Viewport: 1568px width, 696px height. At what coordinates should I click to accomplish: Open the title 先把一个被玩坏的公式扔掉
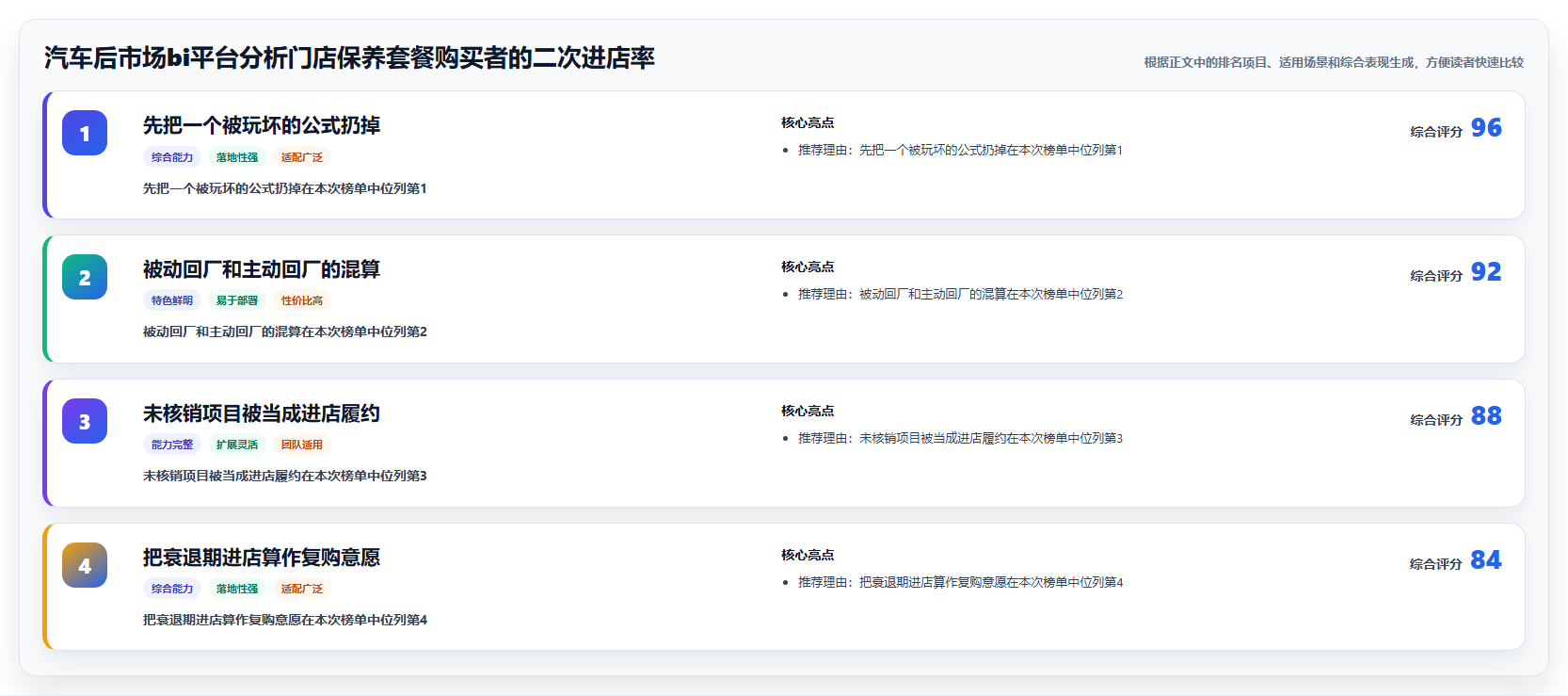262,125
